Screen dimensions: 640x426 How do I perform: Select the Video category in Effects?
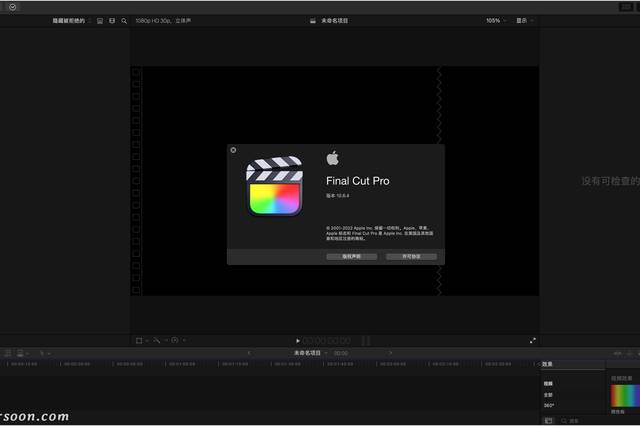click(x=548, y=384)
